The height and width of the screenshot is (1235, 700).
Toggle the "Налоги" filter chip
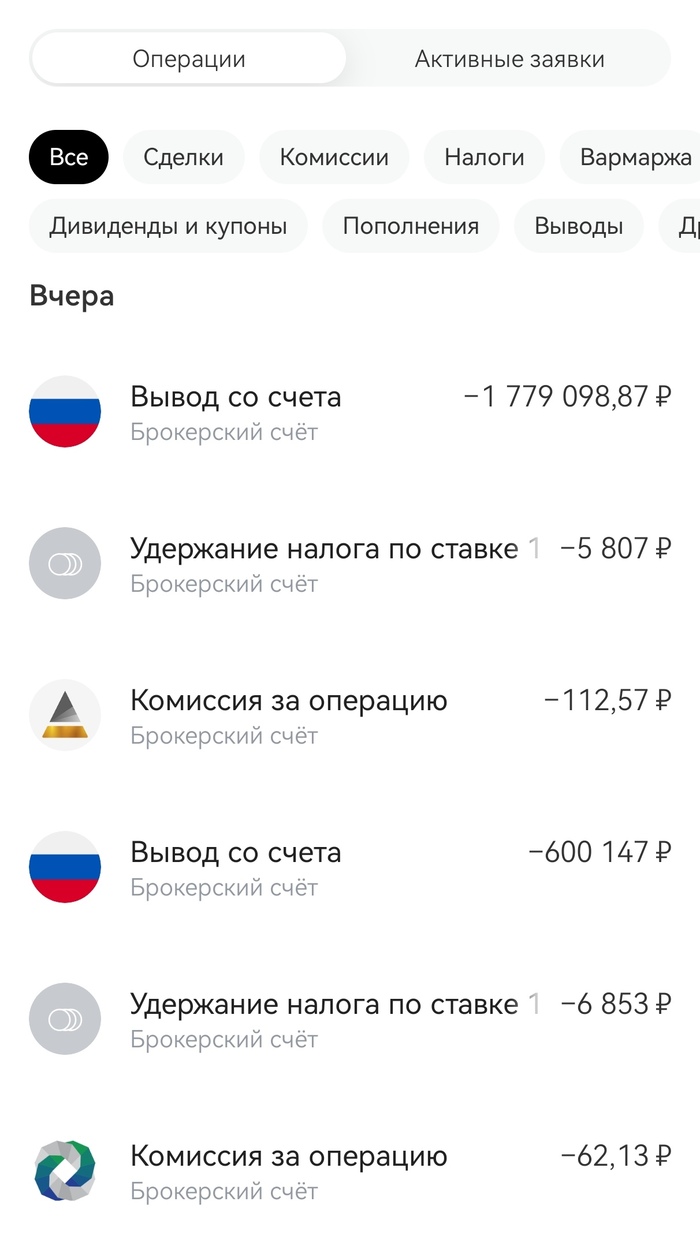tap(484, 156)
